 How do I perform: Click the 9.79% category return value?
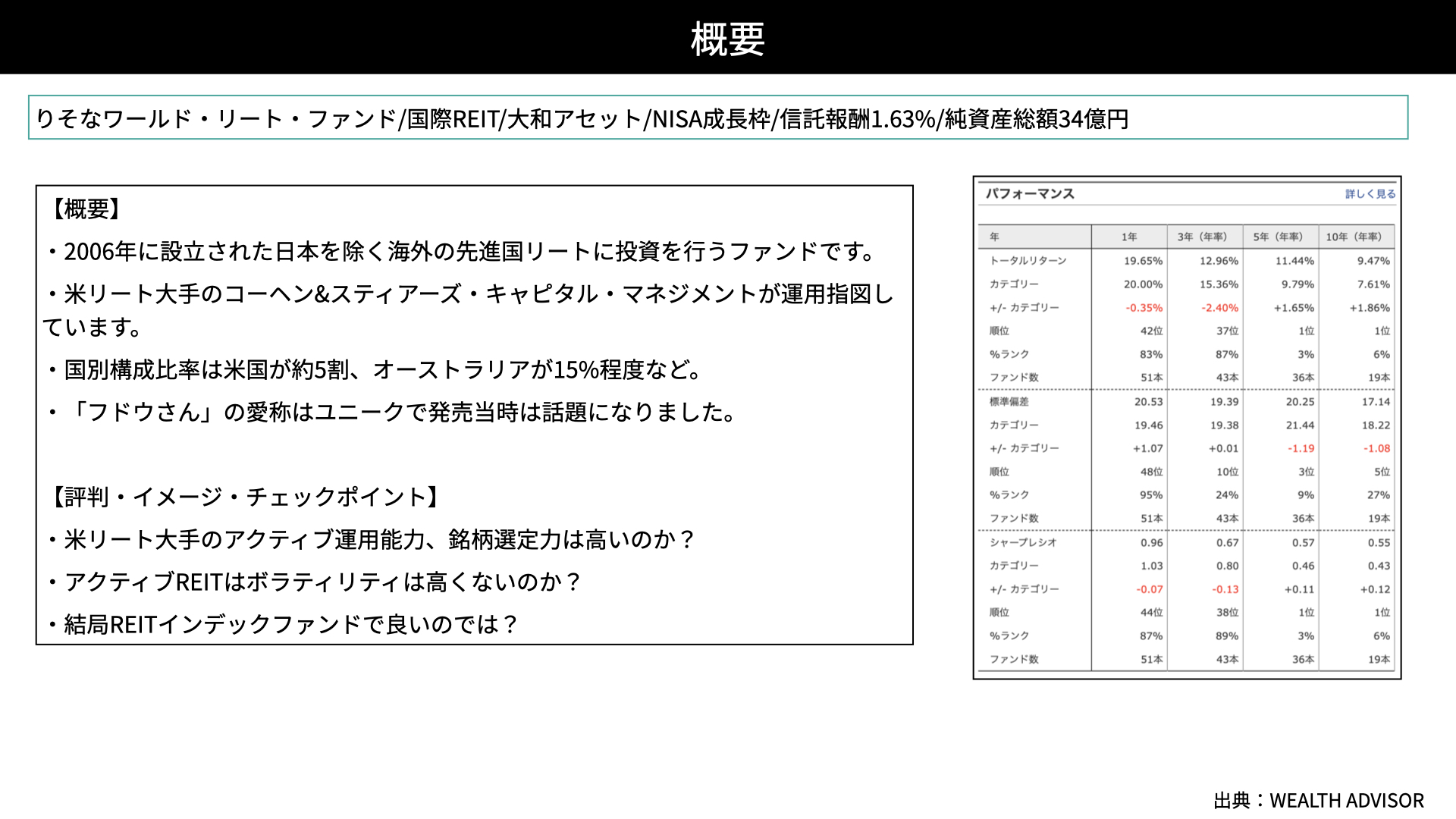tap(1298, 284)
